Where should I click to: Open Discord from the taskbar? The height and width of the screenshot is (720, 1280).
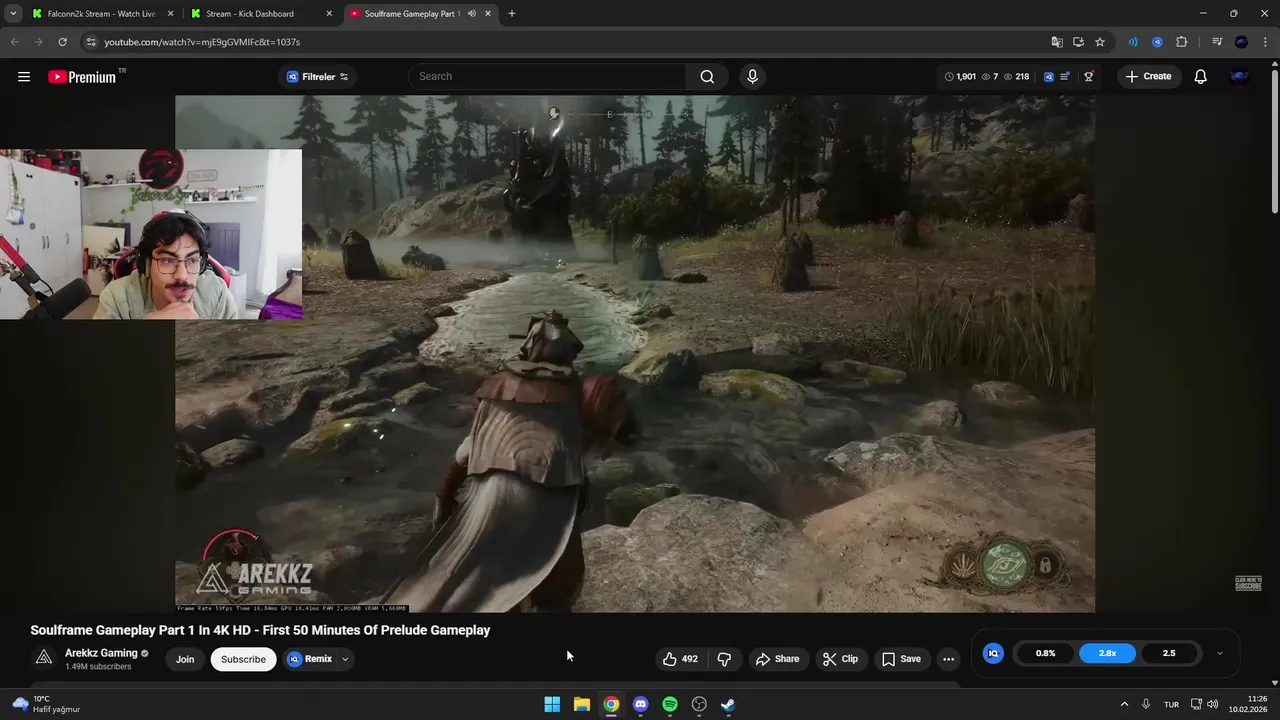coord(641,704)
